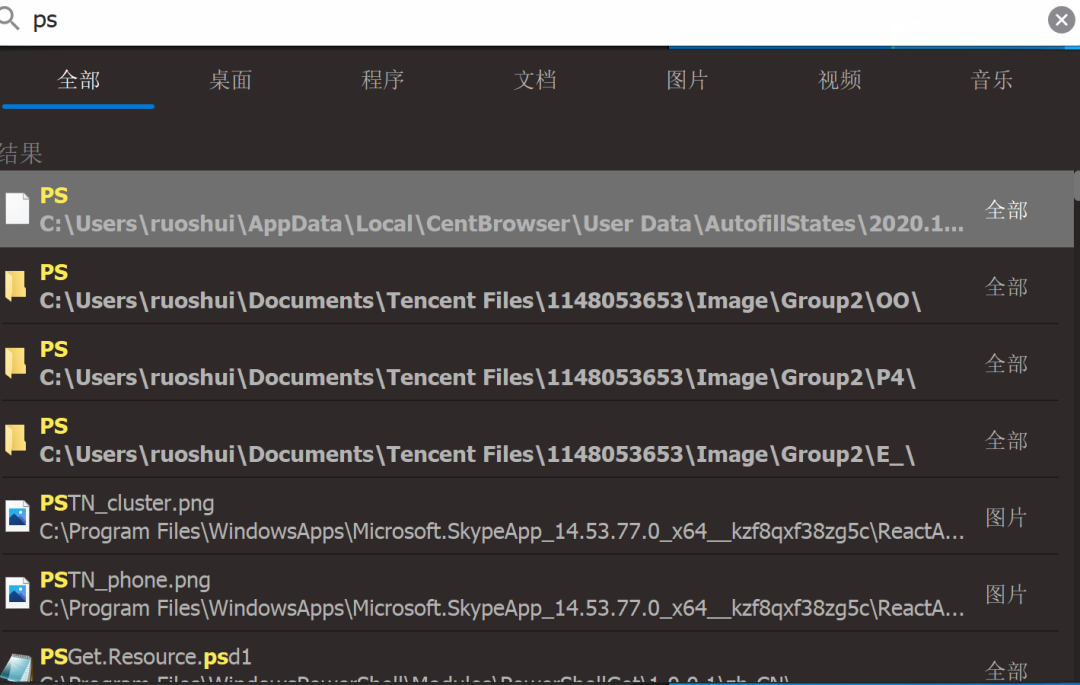Click the results list scrollbar thumb
Image resolution: width=1080 pixels, height=685 pixels.
1077,186
